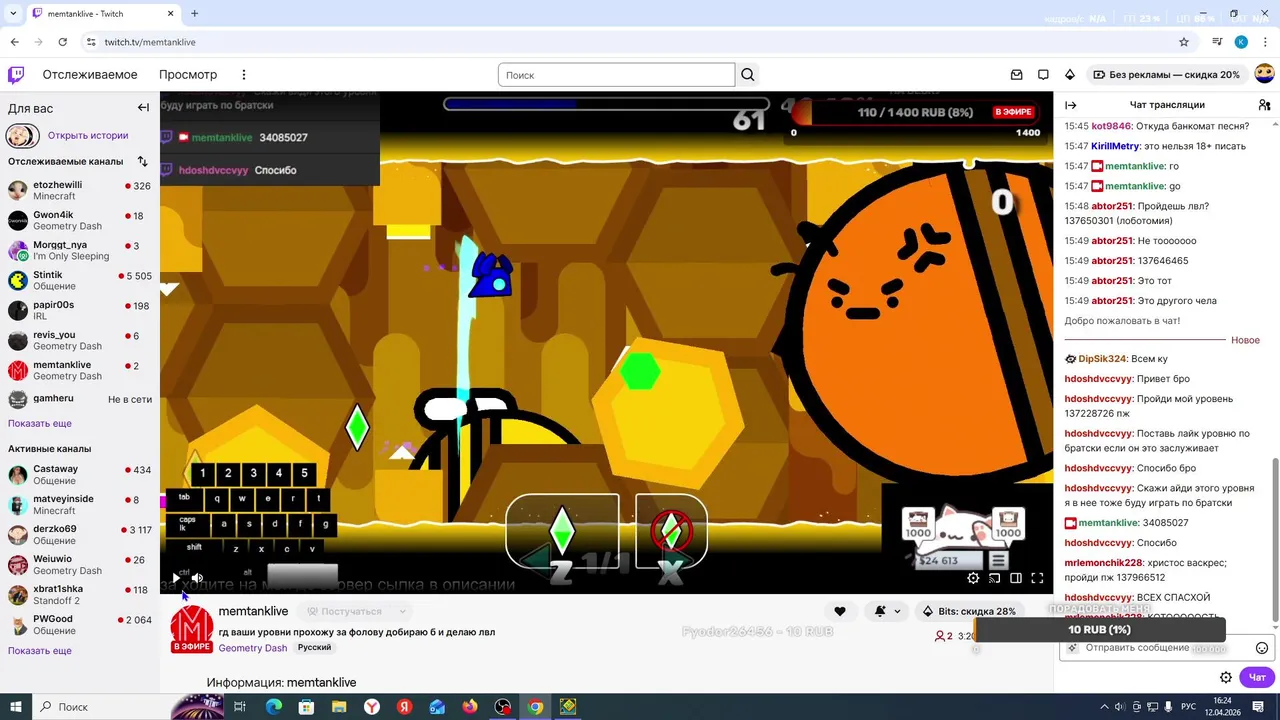Image resolution: width=1280 pixels, height=720 pixels.
Task: Click the browser back arrow
Action: (x=15, y=42)
